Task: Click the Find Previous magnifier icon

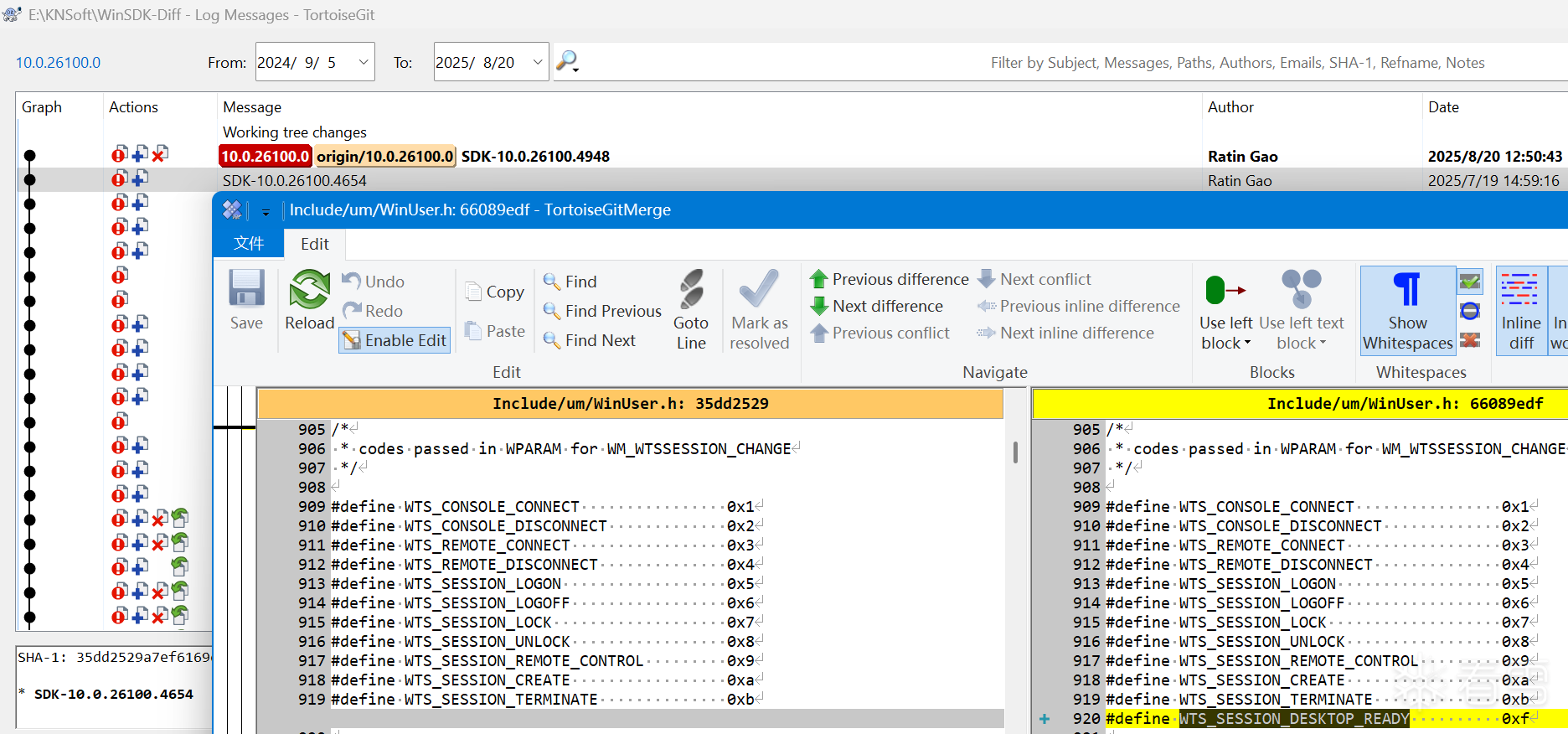Action: [552, 310]
